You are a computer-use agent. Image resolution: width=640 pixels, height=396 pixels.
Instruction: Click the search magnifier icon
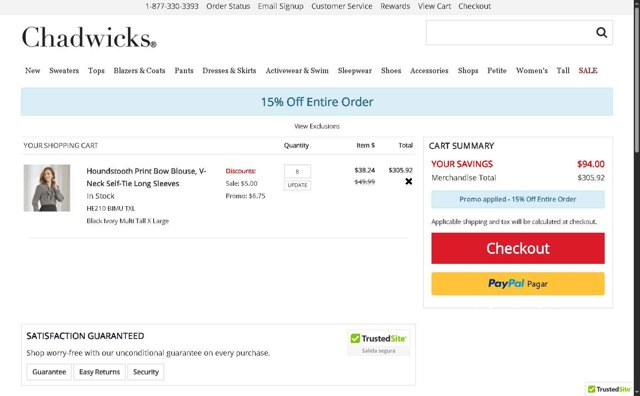[x=601, y=33]
